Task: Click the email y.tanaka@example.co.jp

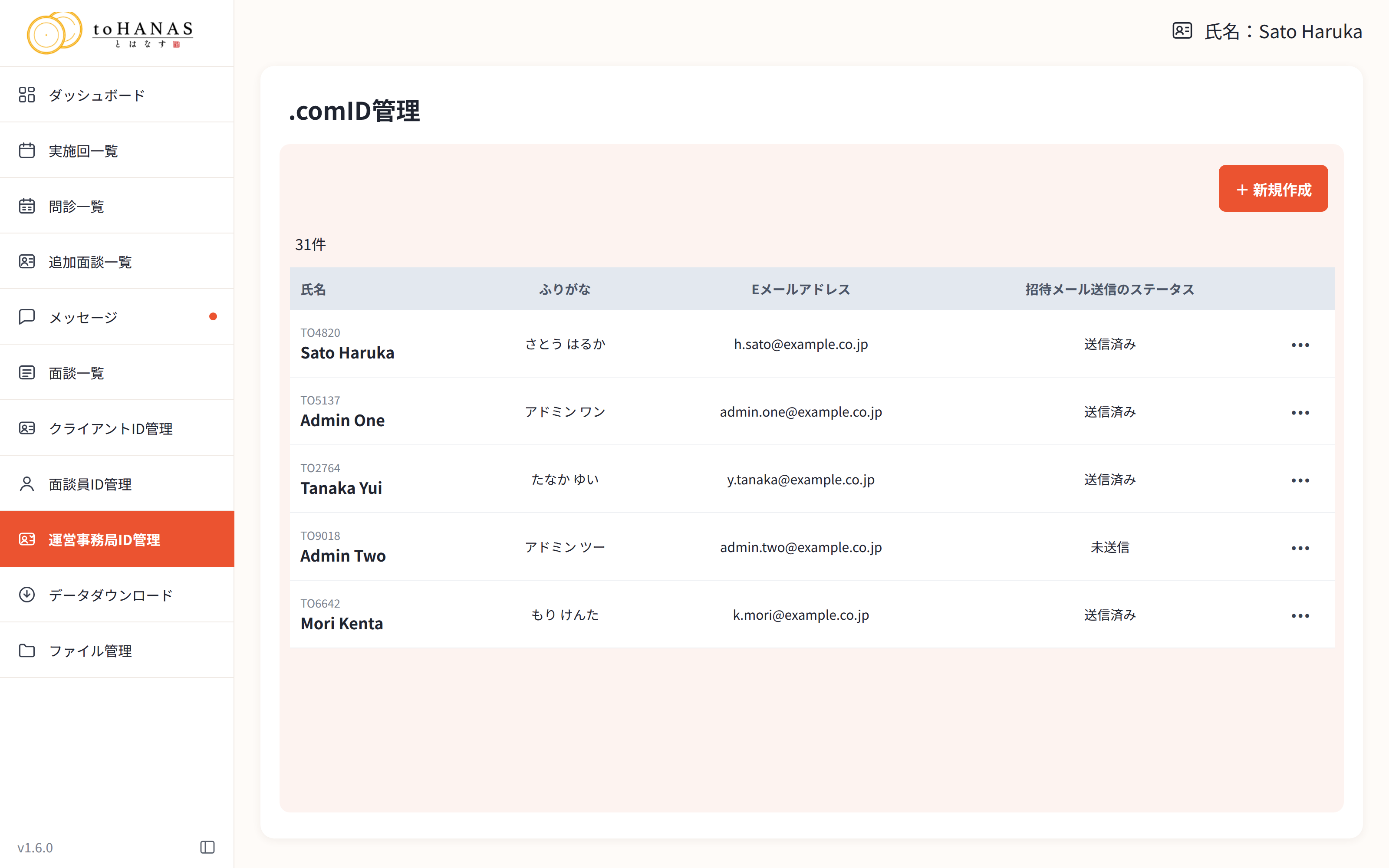Action: (801, 479)
